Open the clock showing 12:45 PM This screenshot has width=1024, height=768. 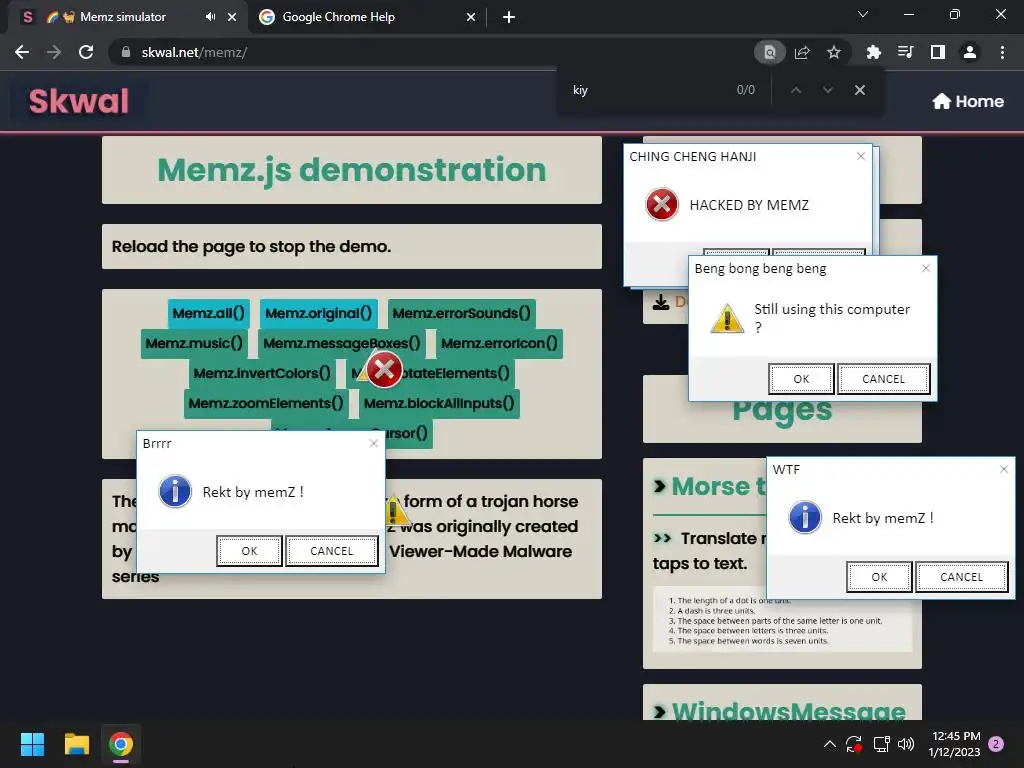coord(955,744)
